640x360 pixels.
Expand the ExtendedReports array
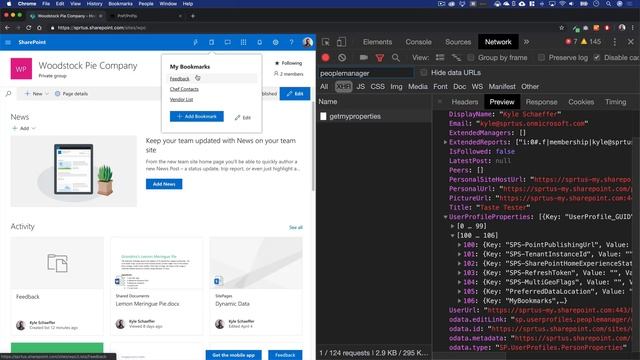pos(445,142)
